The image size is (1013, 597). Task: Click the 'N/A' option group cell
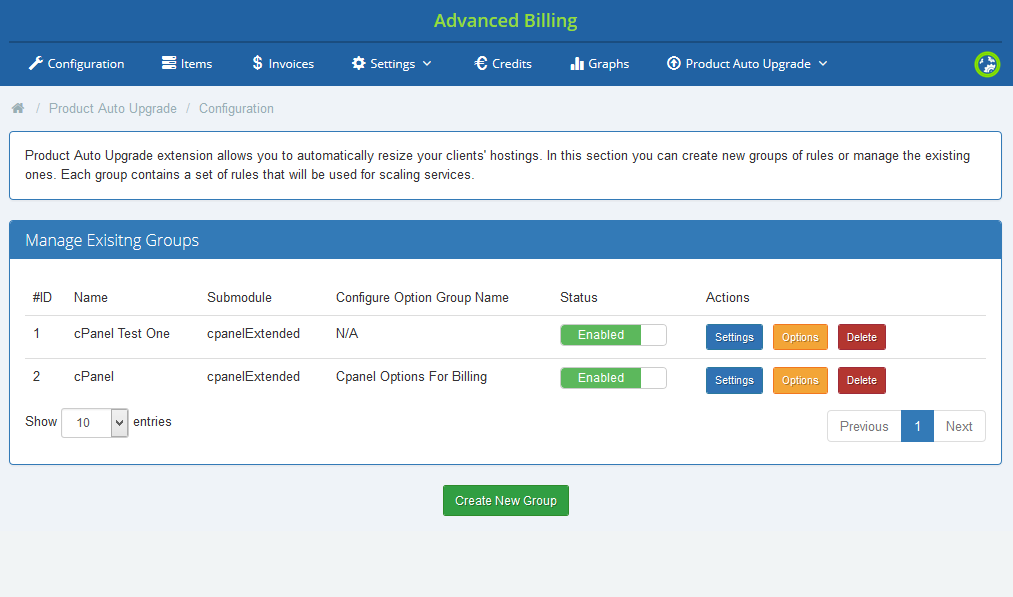pos(347,333)
